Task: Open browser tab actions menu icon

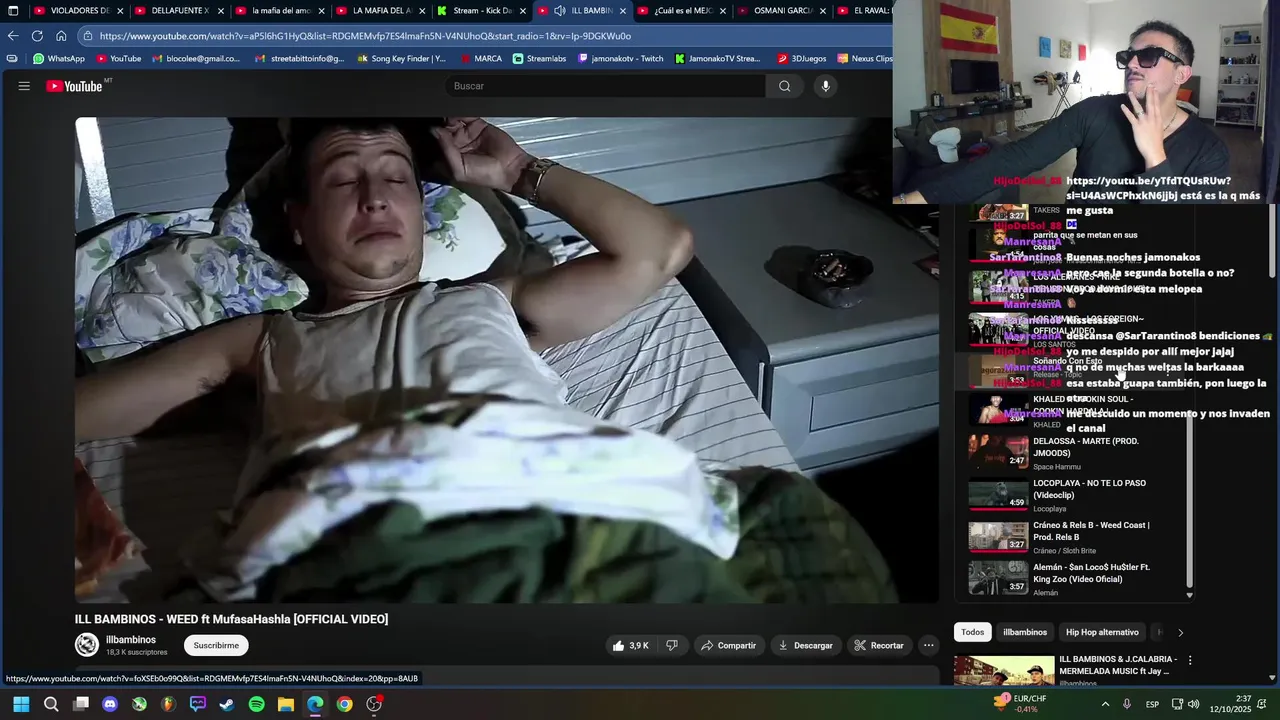Action: point(13,11)
